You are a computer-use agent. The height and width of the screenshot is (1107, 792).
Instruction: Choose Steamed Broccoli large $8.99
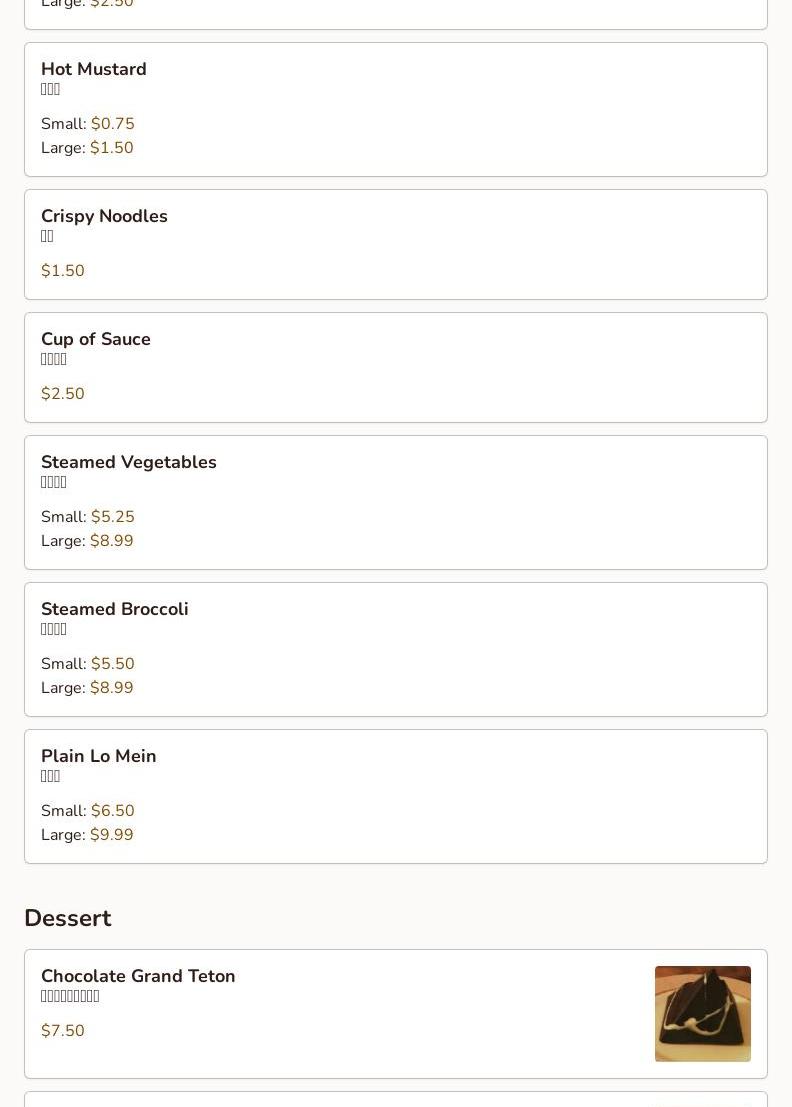[111, 688]
